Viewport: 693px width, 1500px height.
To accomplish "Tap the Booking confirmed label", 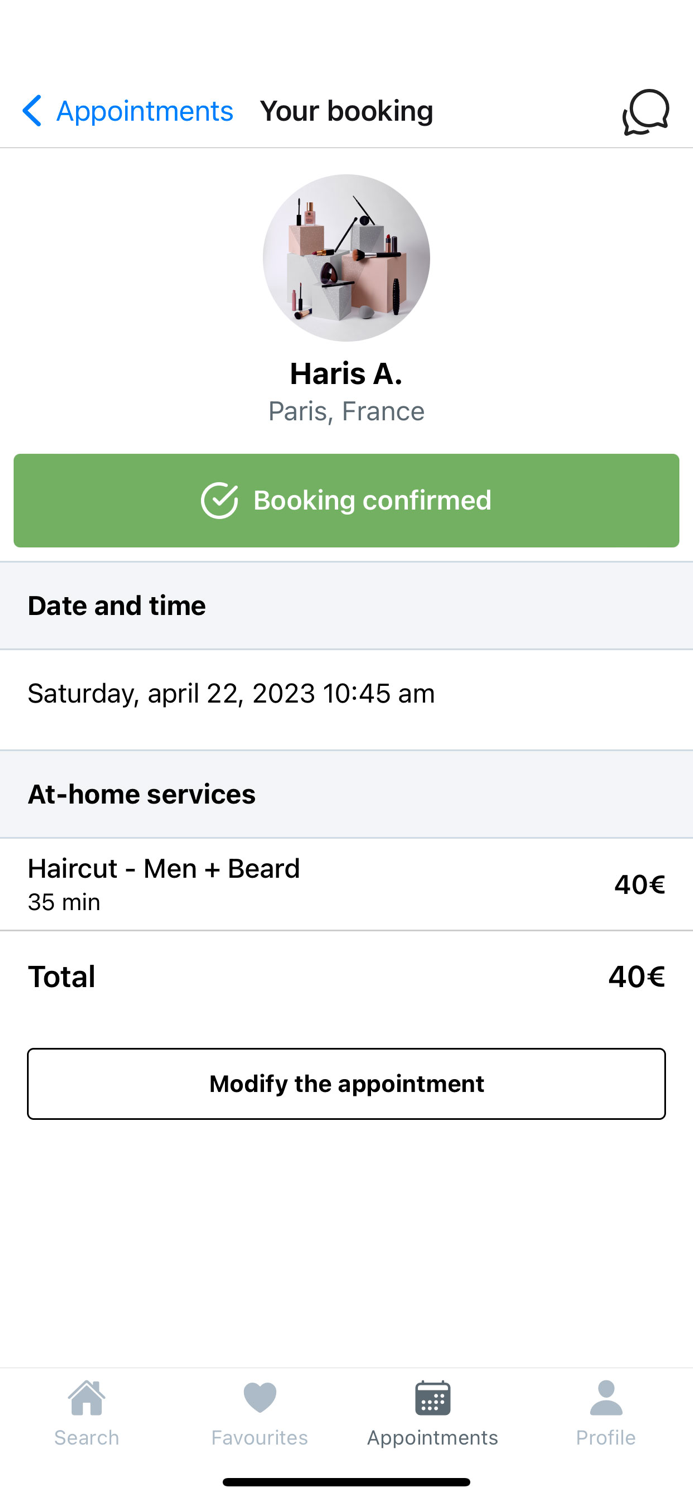I will tap(372, 500).
